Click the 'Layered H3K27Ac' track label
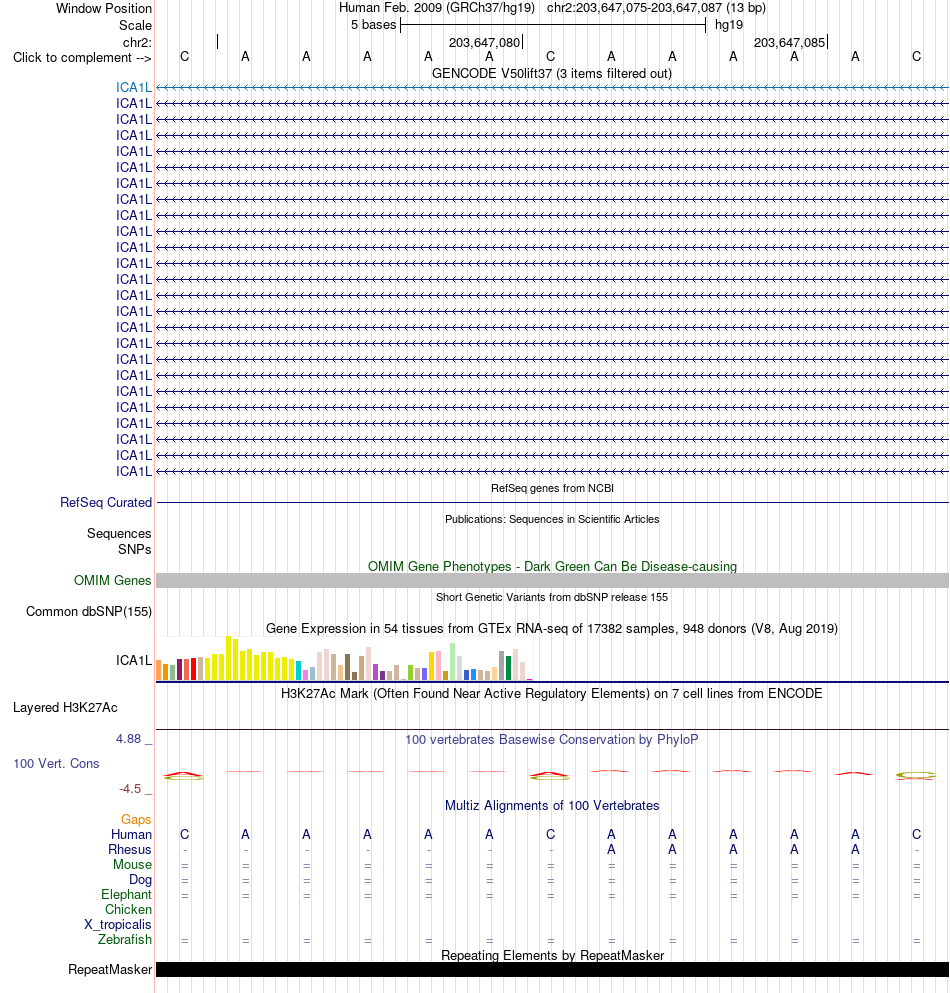 coord(65,707)
